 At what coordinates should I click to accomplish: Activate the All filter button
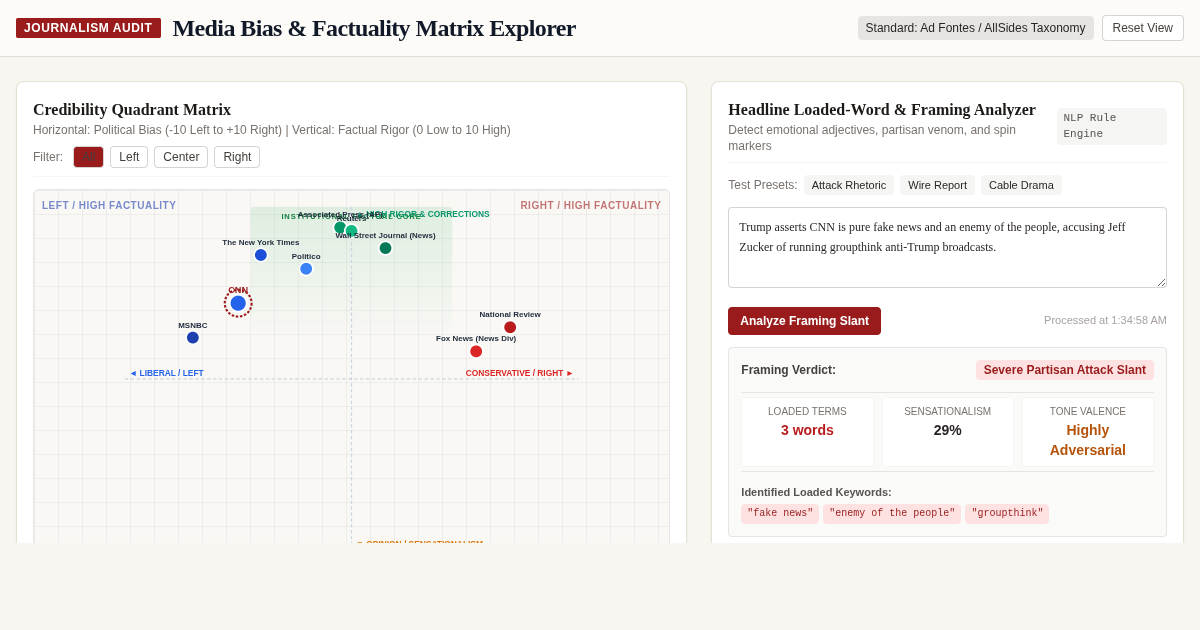point(88,157)
